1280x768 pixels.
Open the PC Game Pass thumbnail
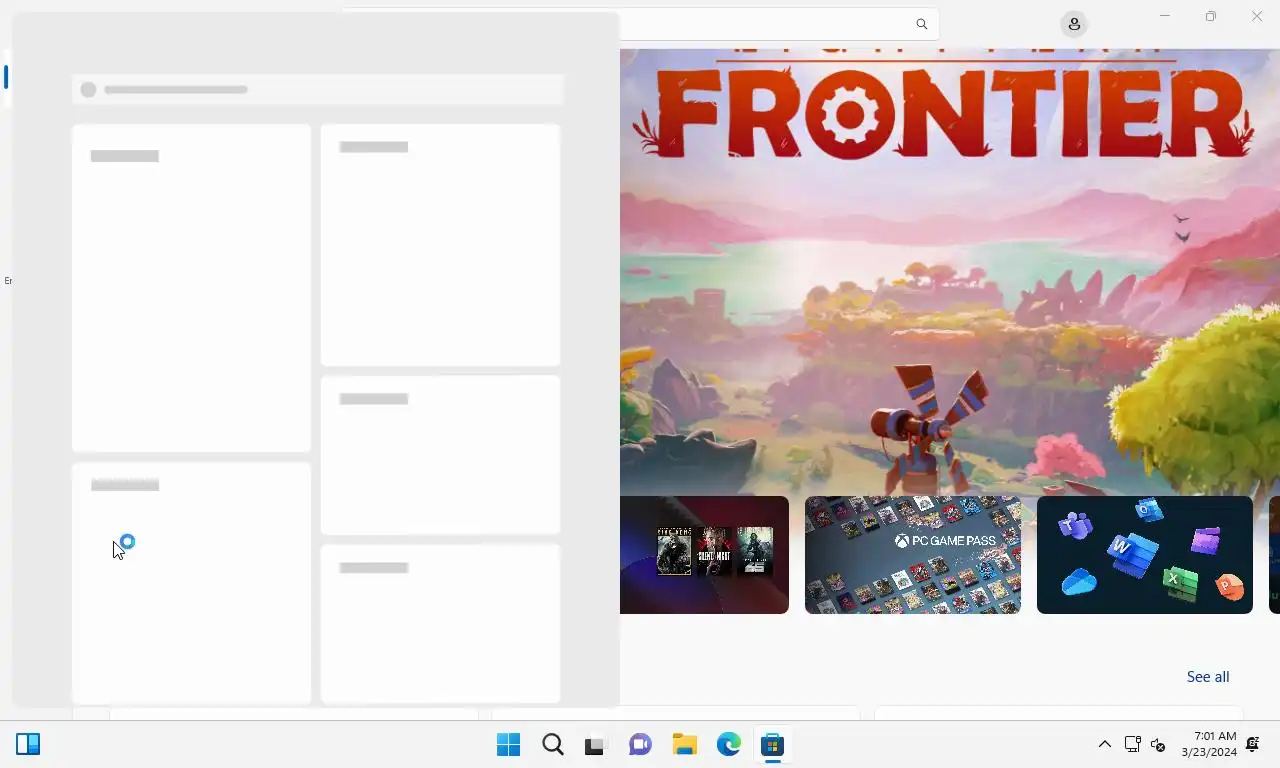913,555
